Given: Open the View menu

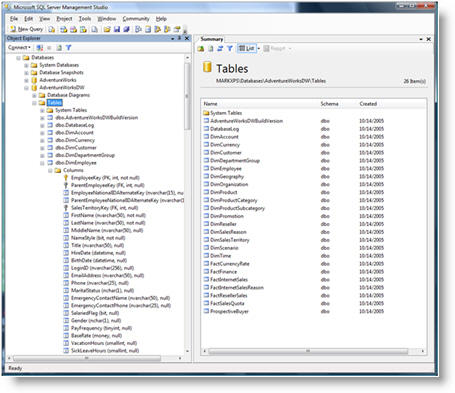Looking at the screenshot, I should pyautogui.click(x=44, y=19).
